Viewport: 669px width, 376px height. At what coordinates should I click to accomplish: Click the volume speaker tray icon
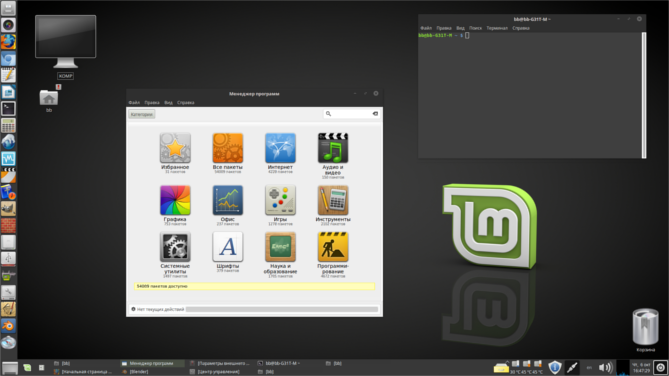605,367
